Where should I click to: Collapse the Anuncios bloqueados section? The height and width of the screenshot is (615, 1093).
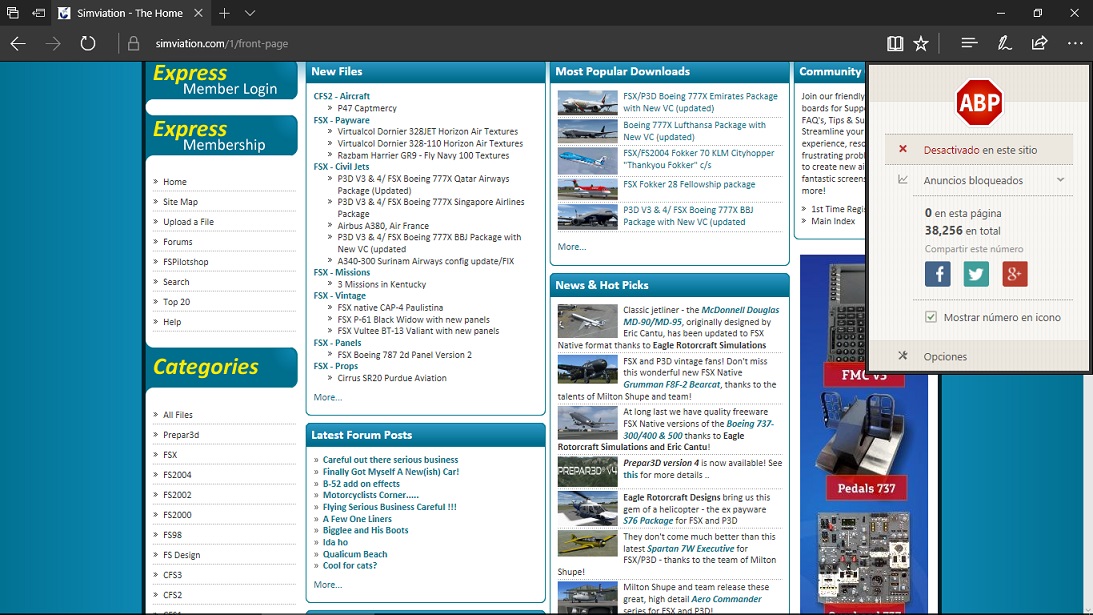point(1060,180)
